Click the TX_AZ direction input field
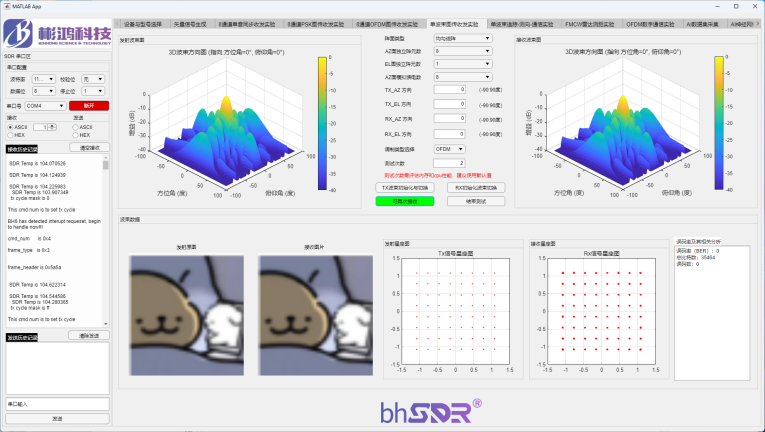Viewport: 765px width, 432px height. click(449, 90)
